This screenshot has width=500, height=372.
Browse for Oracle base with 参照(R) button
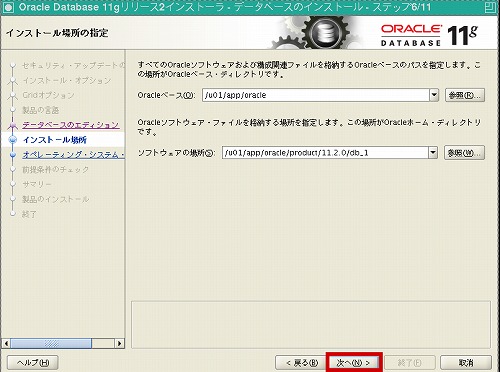[x=465, y=95]
